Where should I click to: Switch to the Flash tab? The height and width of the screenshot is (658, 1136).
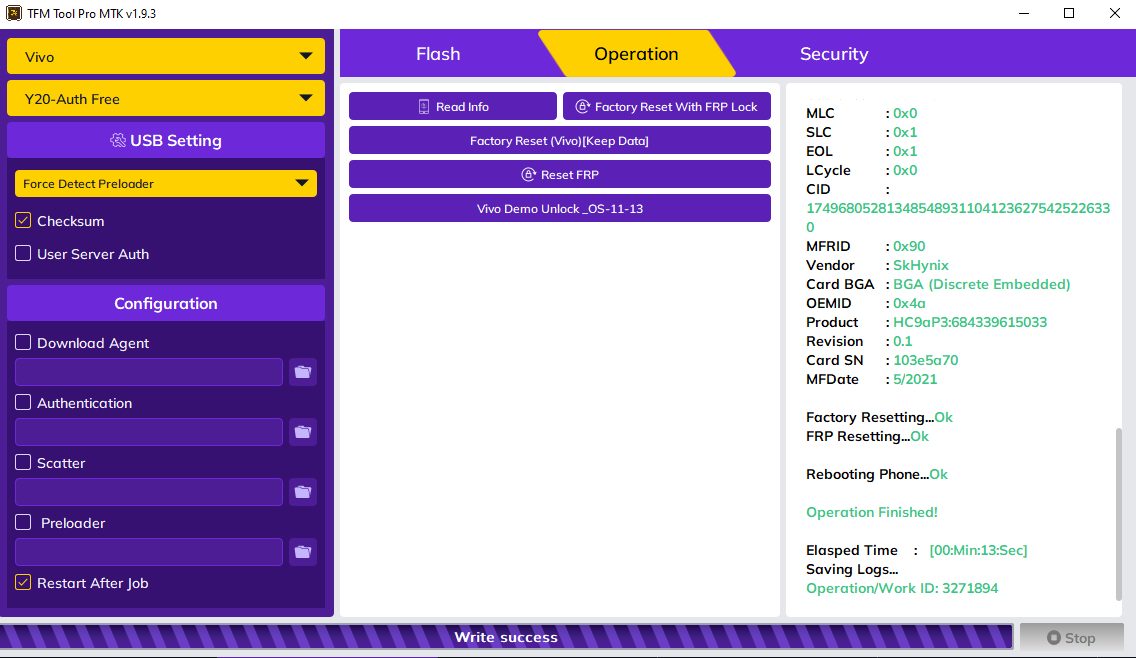click(438, 54)
